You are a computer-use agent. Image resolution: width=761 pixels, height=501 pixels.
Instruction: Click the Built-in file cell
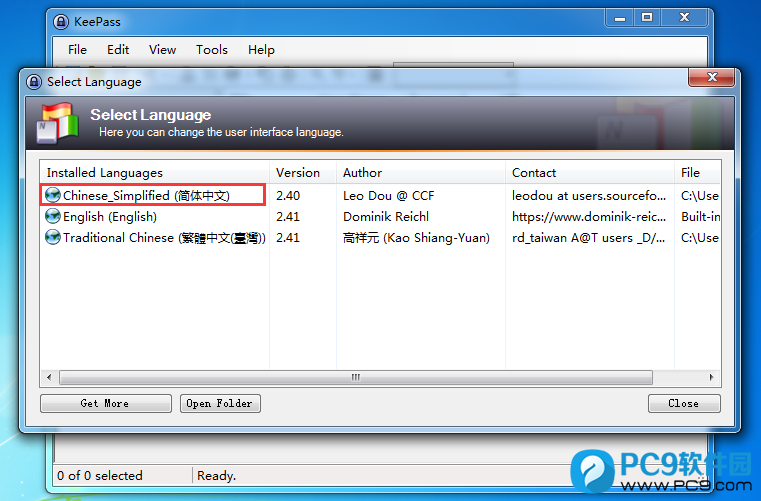click(x=700, y=217)
